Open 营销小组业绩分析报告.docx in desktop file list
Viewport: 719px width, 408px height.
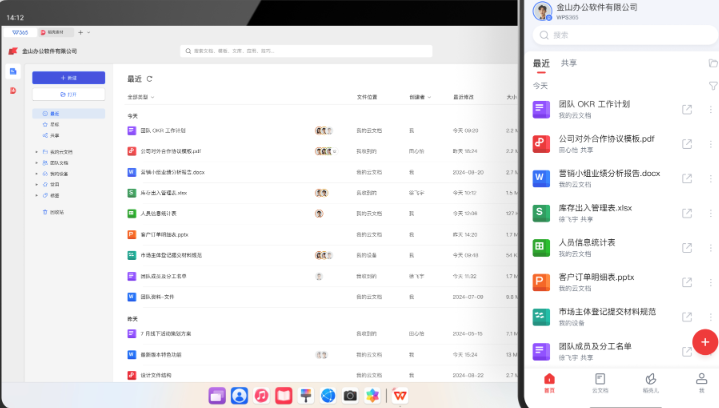coord(172,172)
